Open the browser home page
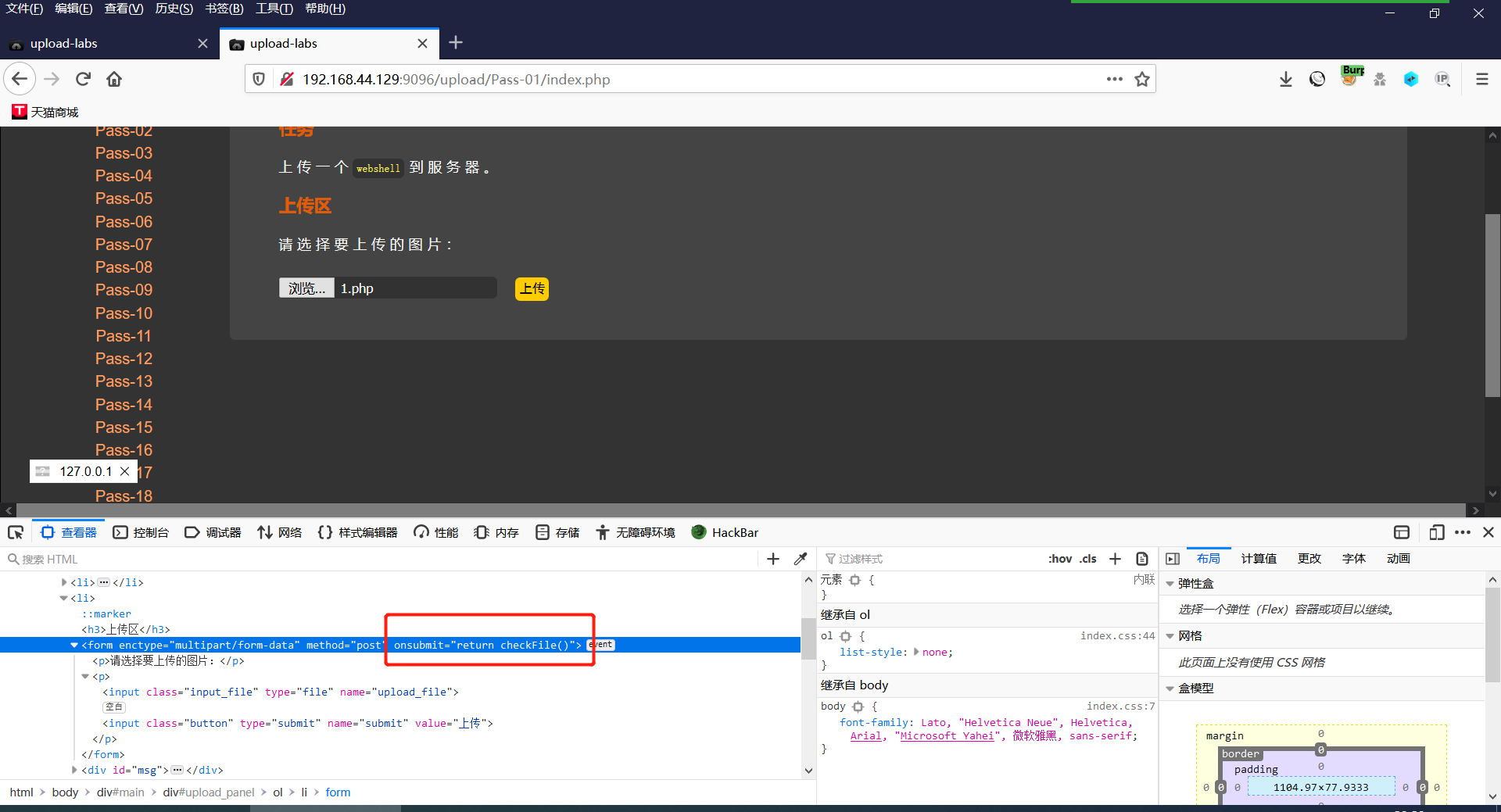The image size is (1501, 812). (x=114, y=79)
